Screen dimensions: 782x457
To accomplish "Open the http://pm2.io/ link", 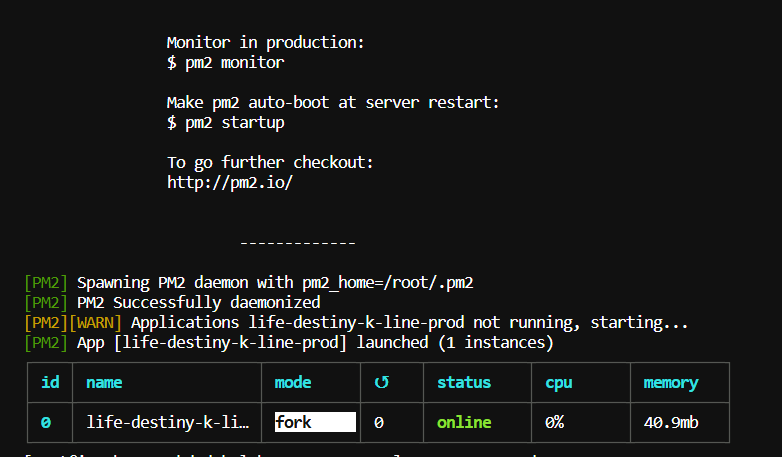I will tap(229, 183).
